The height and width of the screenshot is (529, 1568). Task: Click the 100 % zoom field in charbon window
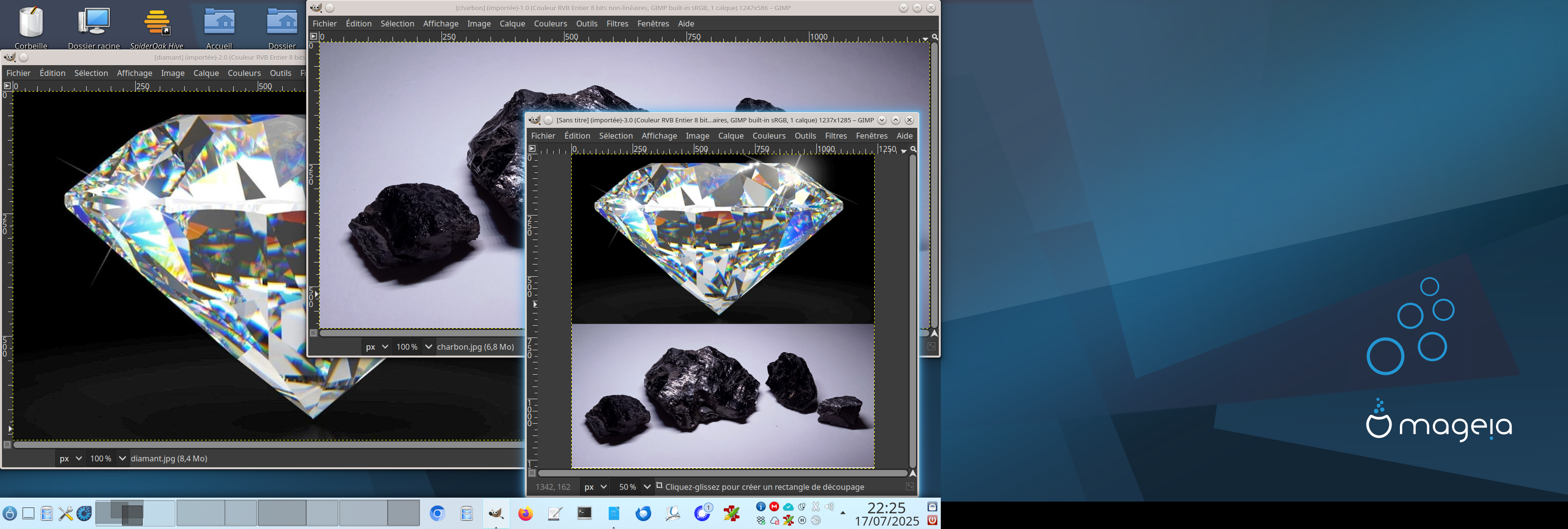coord(407,347)
